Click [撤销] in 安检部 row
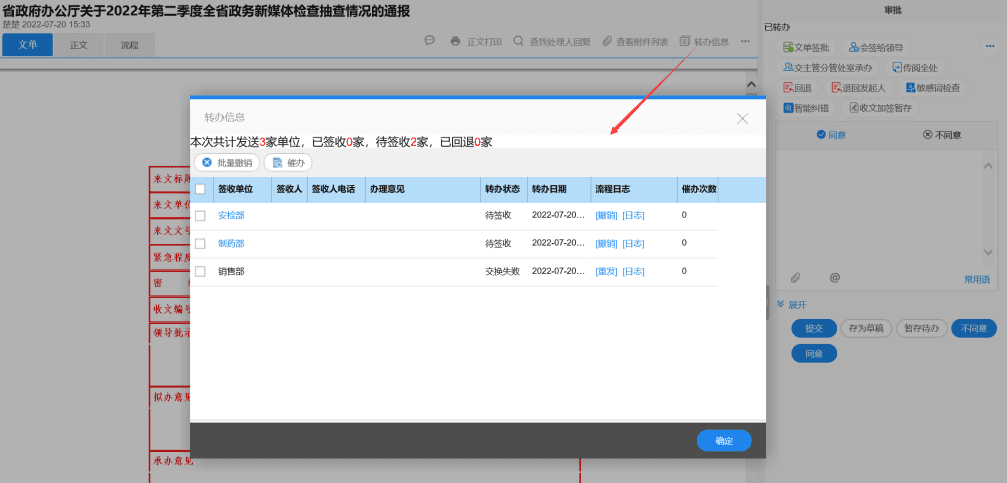1007x483 pixels. [606, 216]
